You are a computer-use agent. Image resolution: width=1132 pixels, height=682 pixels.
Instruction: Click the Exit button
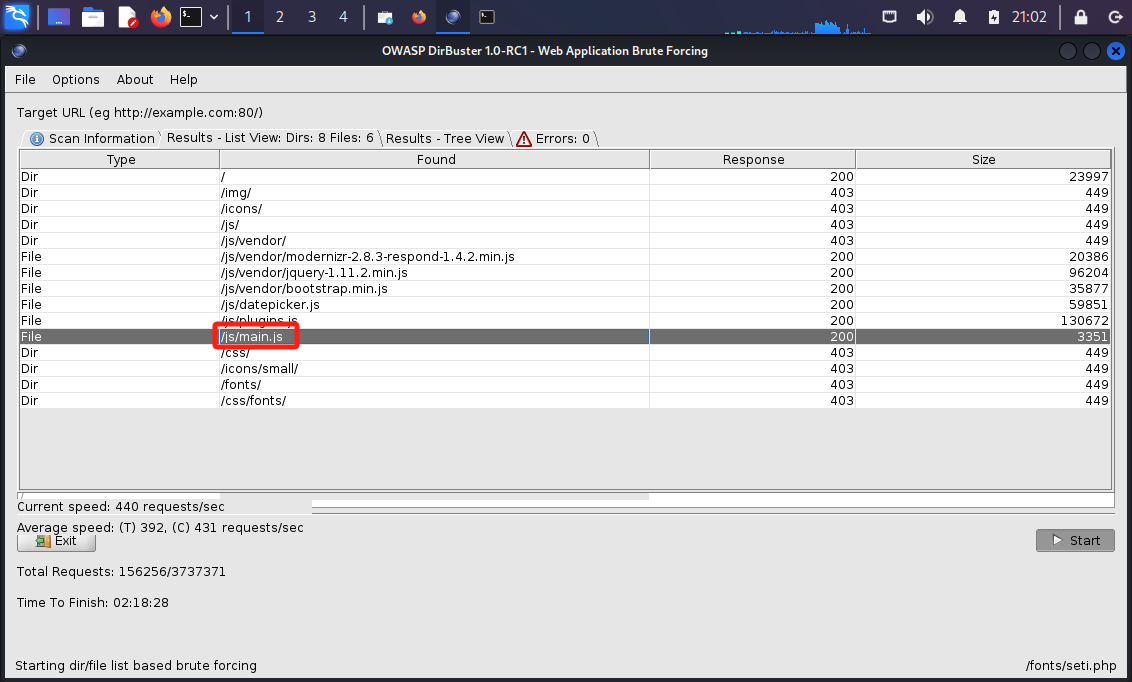coord(56,541)
